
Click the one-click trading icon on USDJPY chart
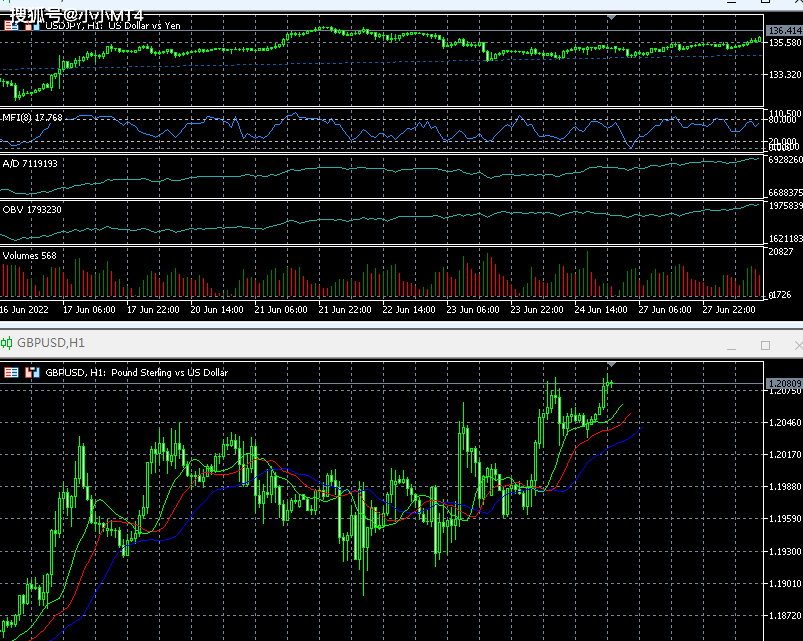coord(11,25)
